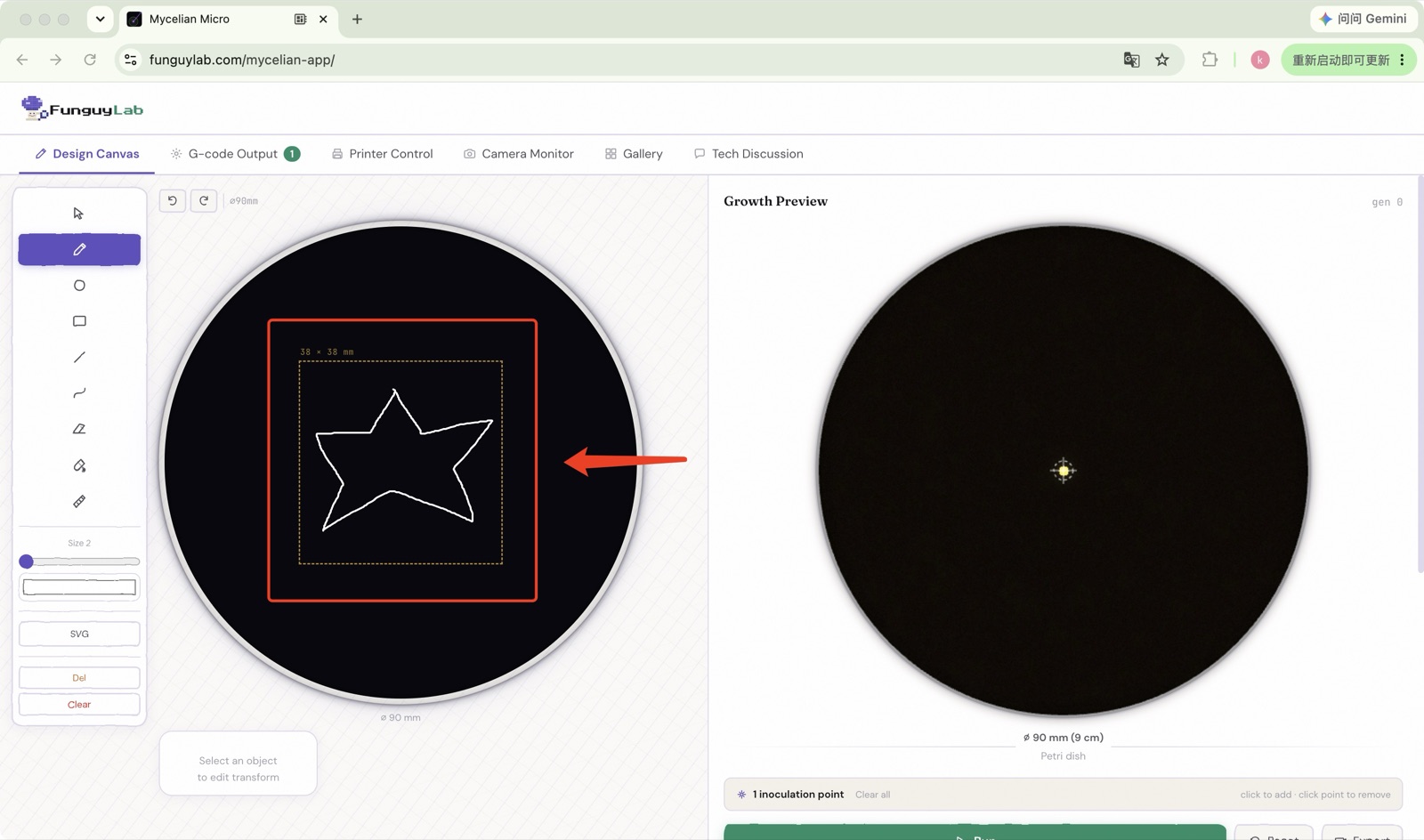This screenshot has height=840, width=1424.
Task: Click the '38 × 38 mm' dimension label
Action: [327, 352]
